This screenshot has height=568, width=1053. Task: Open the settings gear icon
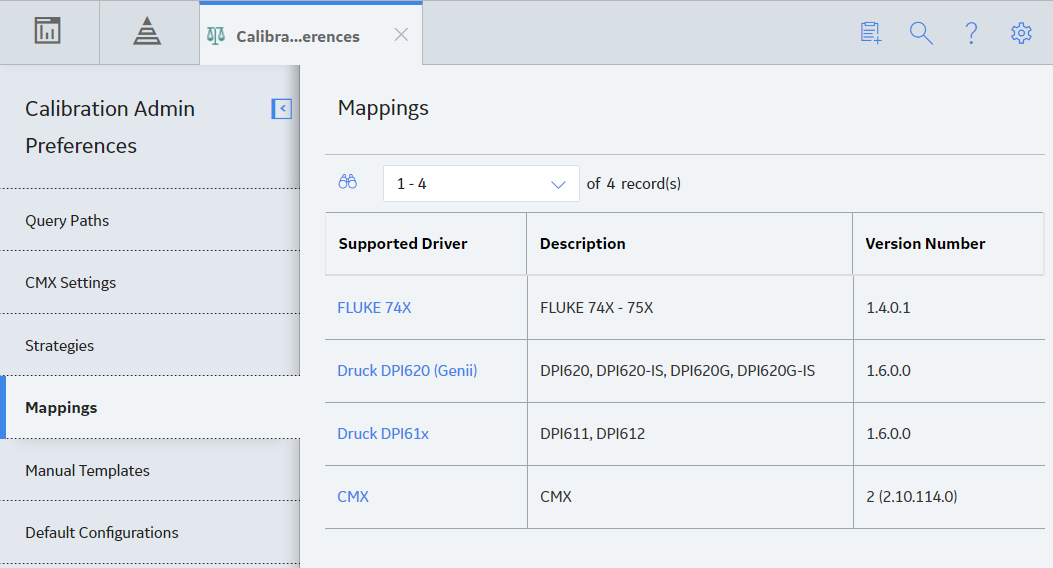[x=1021, y=32]
